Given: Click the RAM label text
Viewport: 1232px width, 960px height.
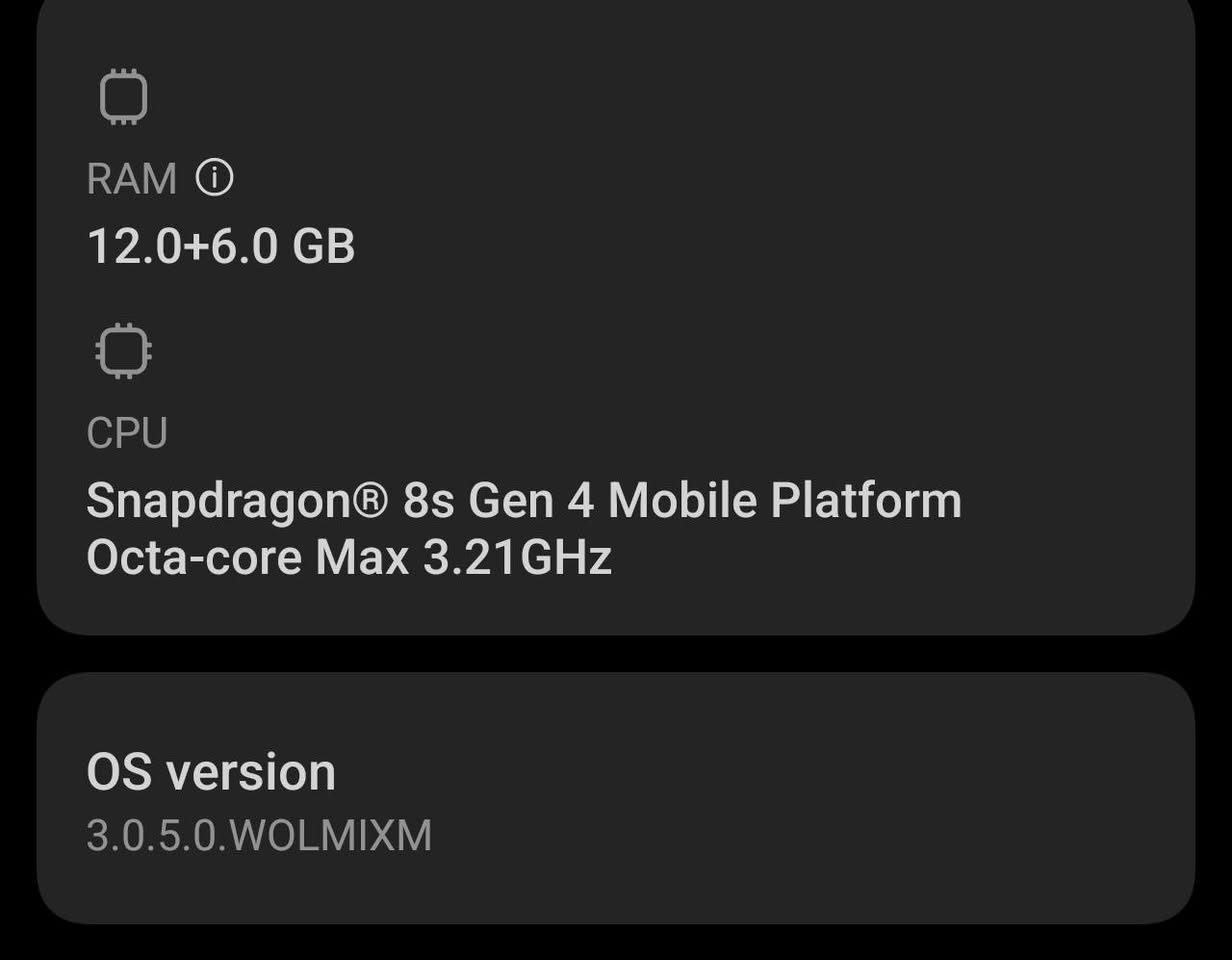Looking at the screenshot, I should pyautogui.click(x=131, y=180).
